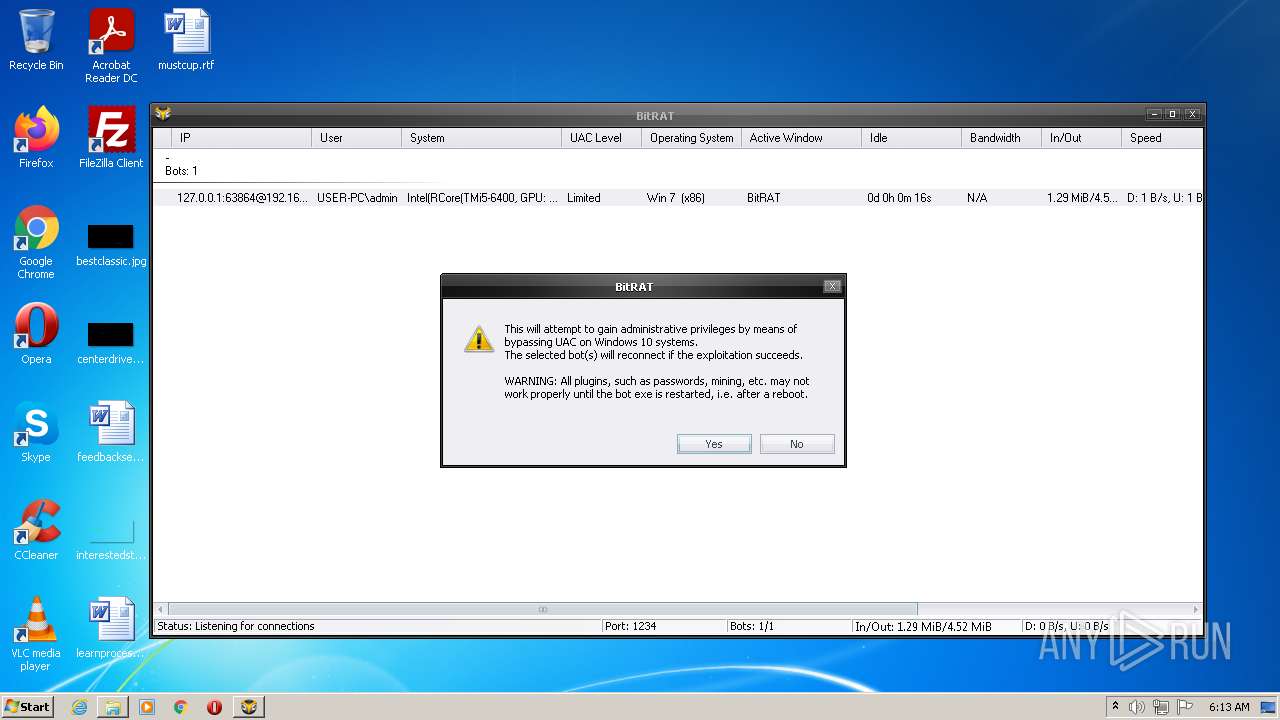Open Opera from the taskbar
The image size is (1280, 720).
(214, 707)
